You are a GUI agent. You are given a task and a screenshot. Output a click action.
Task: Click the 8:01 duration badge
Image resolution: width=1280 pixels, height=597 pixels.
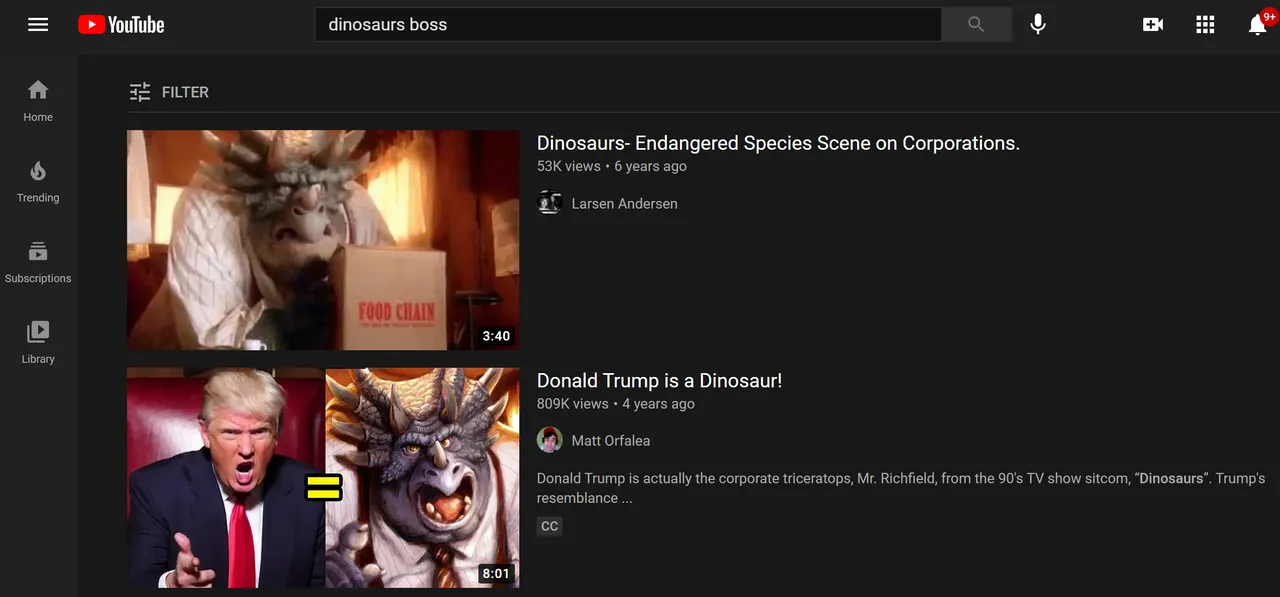pos(496,573)
